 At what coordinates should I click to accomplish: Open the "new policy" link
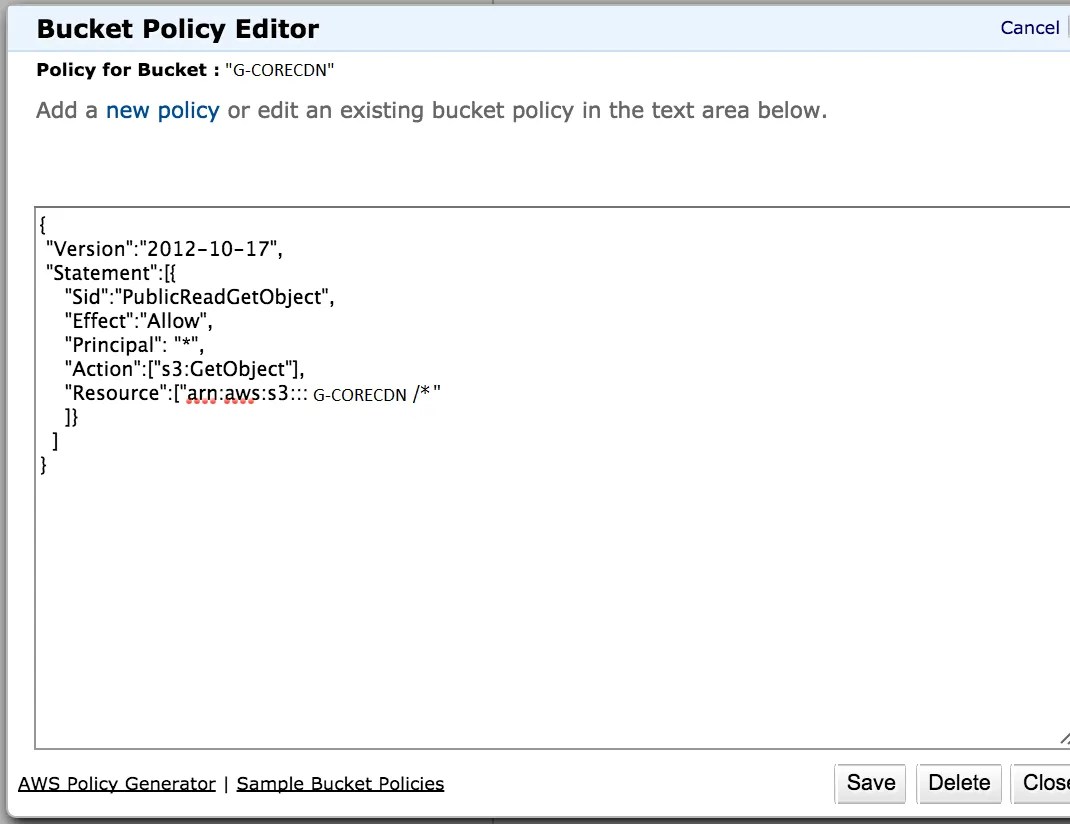point(162,110)
